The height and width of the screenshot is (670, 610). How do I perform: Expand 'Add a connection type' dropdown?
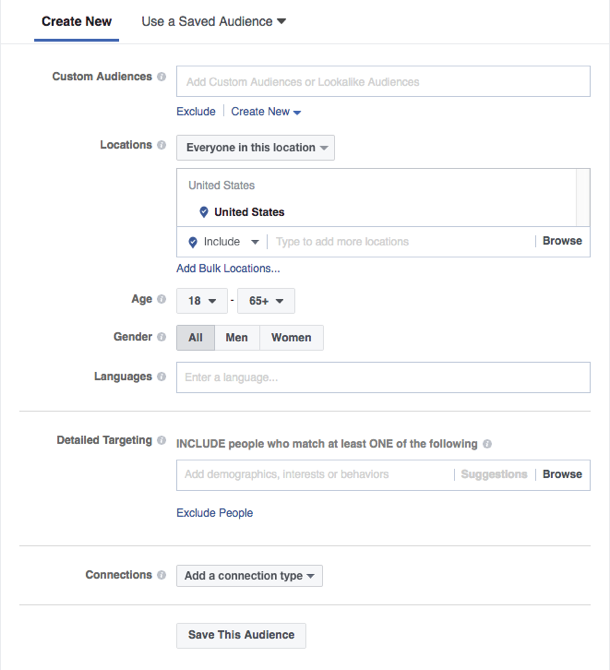[x=249, y=576]
